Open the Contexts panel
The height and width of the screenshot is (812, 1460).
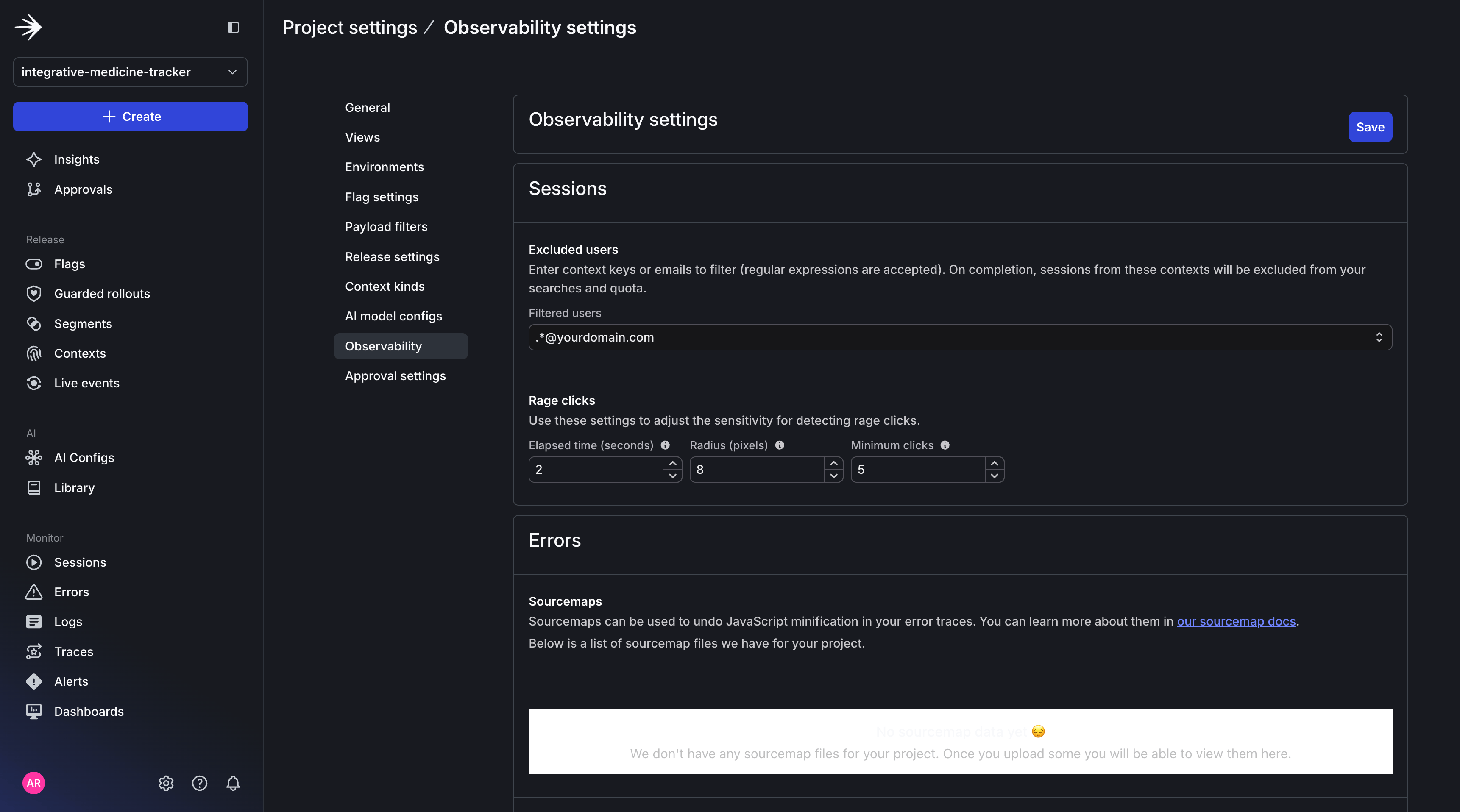(x=80, y=353)
